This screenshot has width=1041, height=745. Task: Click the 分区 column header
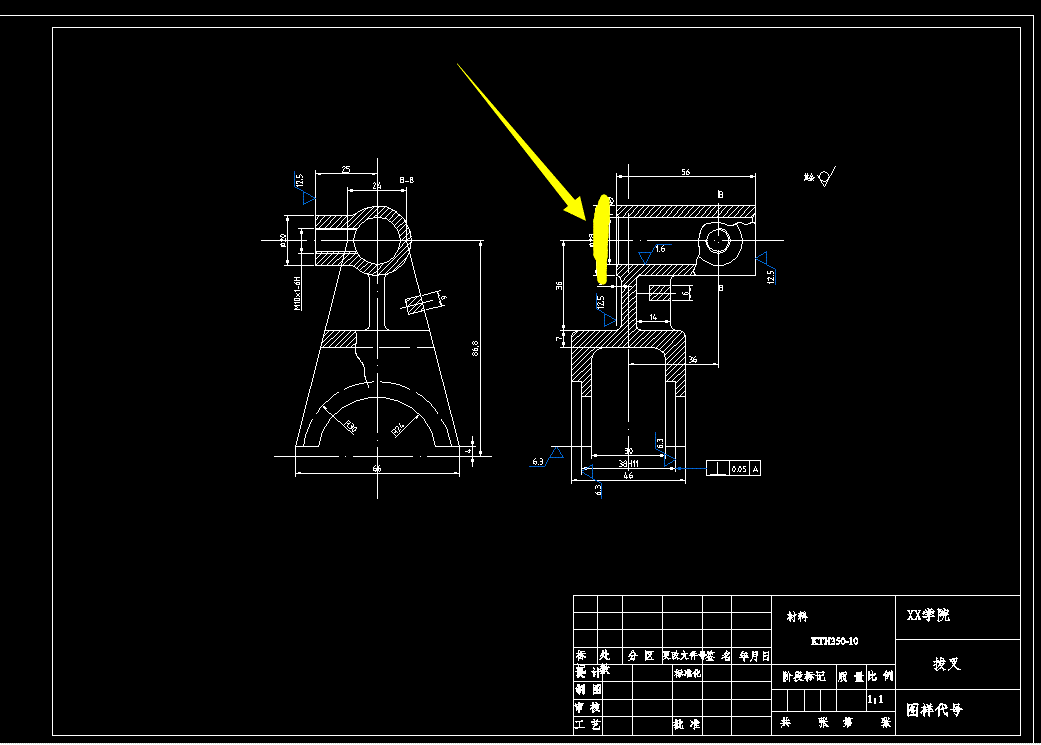tap(641, 656)
